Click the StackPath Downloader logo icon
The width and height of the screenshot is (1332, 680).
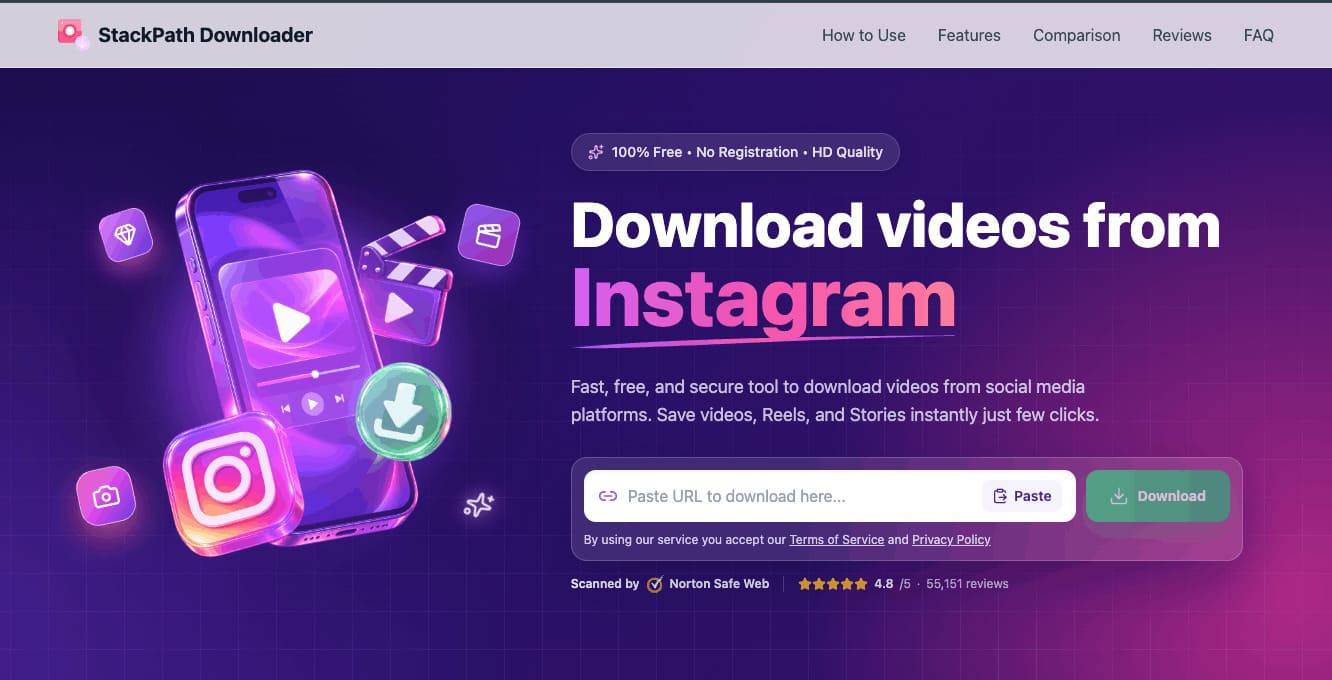(x=73, y=34)
